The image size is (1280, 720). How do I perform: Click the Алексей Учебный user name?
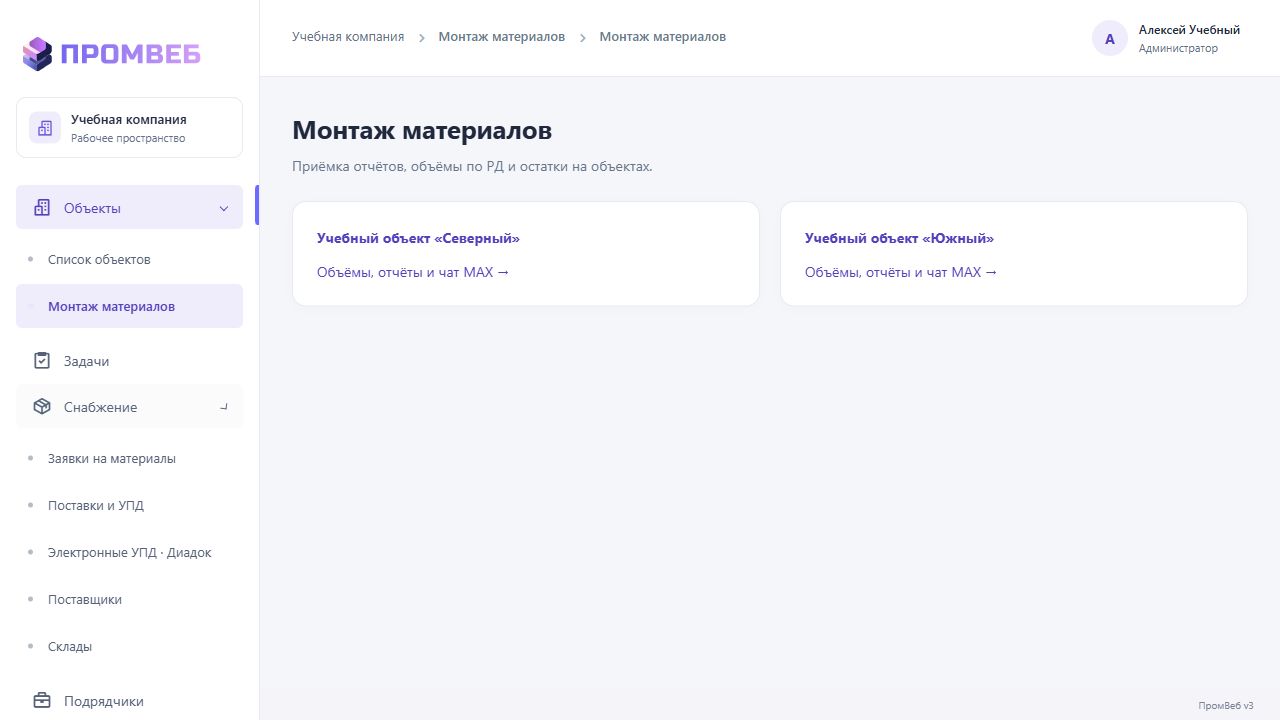(1189, 30)
